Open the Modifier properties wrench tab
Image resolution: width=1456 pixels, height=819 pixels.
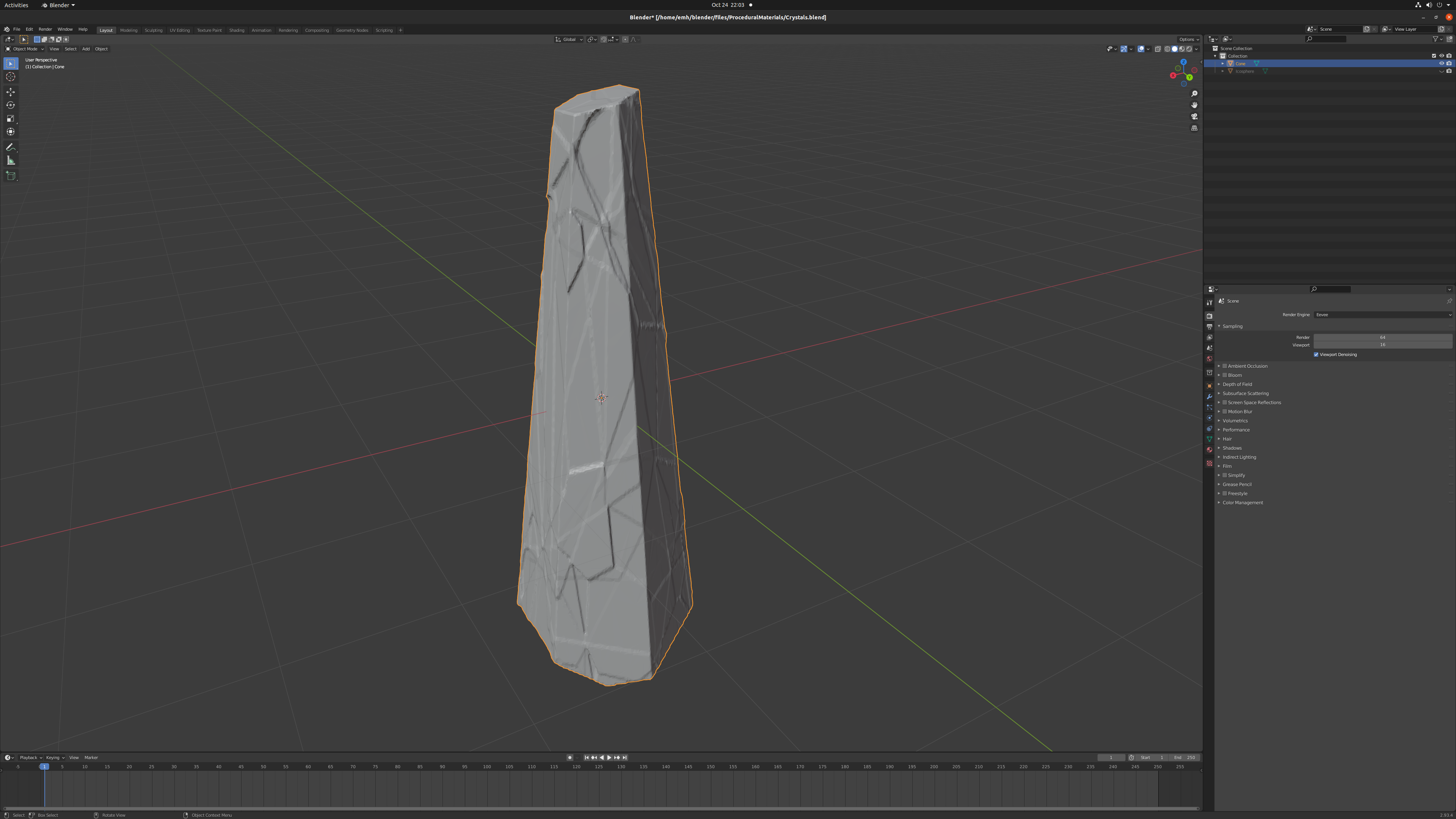tap(1209, 397)
